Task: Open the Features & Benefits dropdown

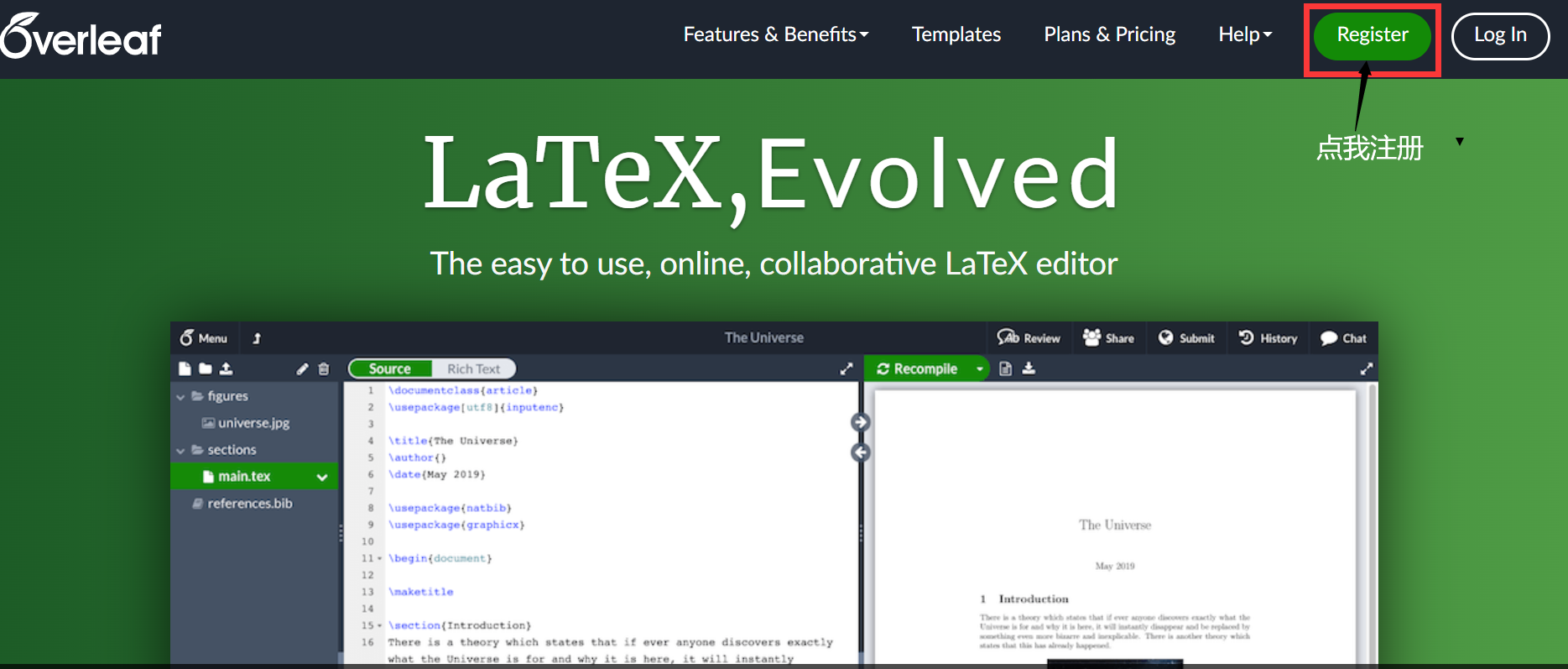Action: coord(776,34)
